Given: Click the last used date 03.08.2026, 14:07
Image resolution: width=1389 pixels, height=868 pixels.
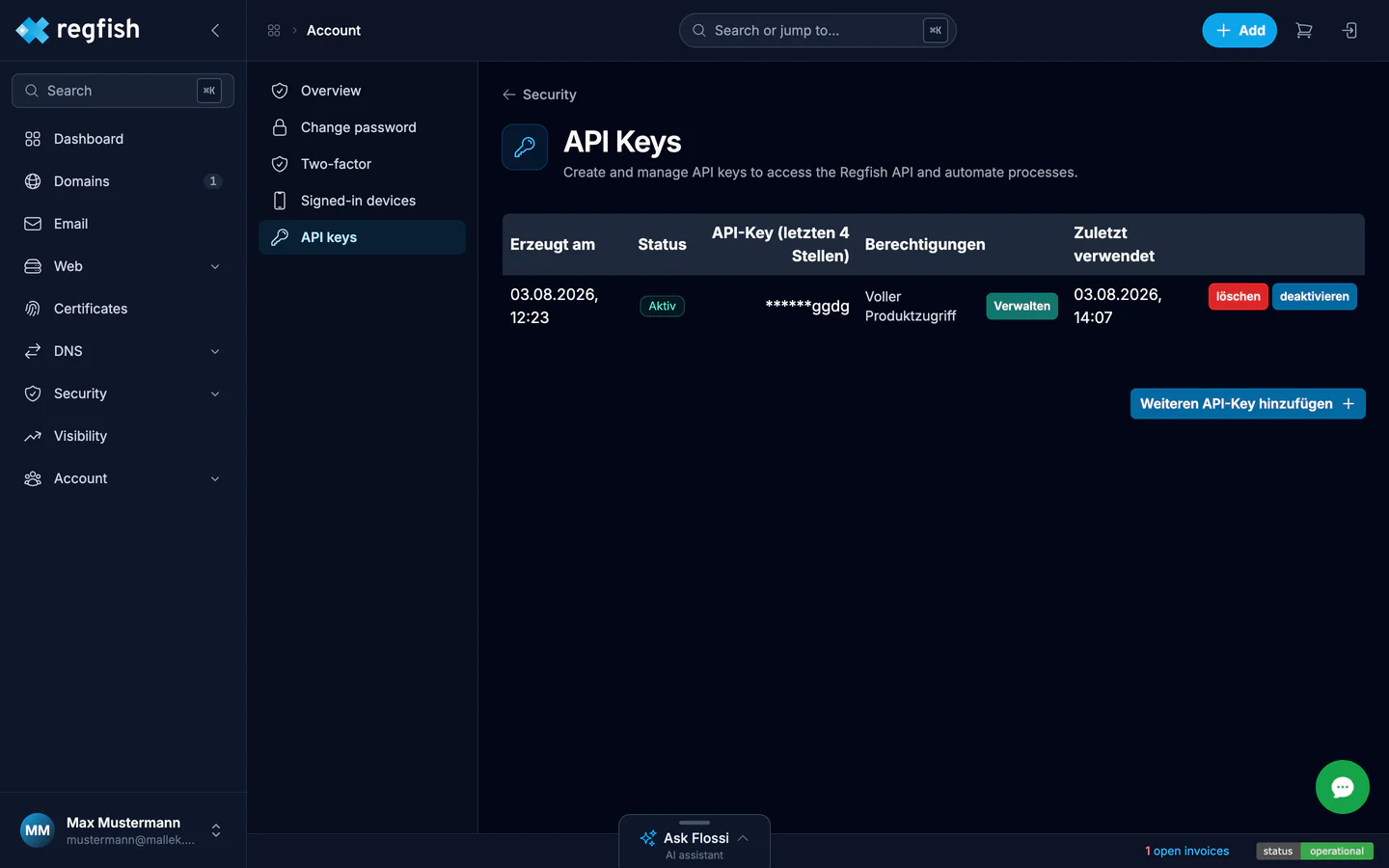Looking at the screenshot, I should (1118, 306).
